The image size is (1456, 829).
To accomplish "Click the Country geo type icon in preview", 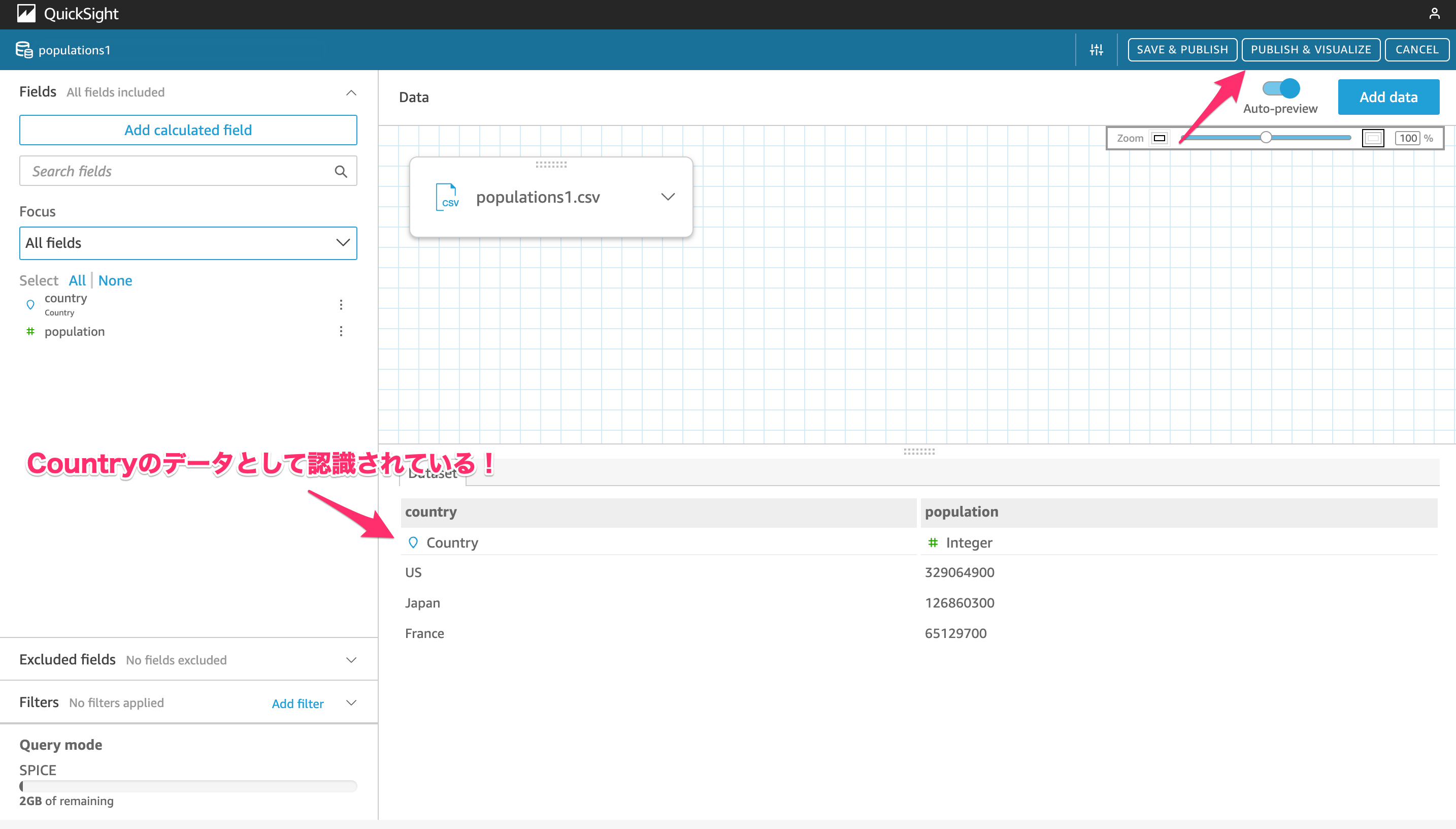I will [413, 543].
